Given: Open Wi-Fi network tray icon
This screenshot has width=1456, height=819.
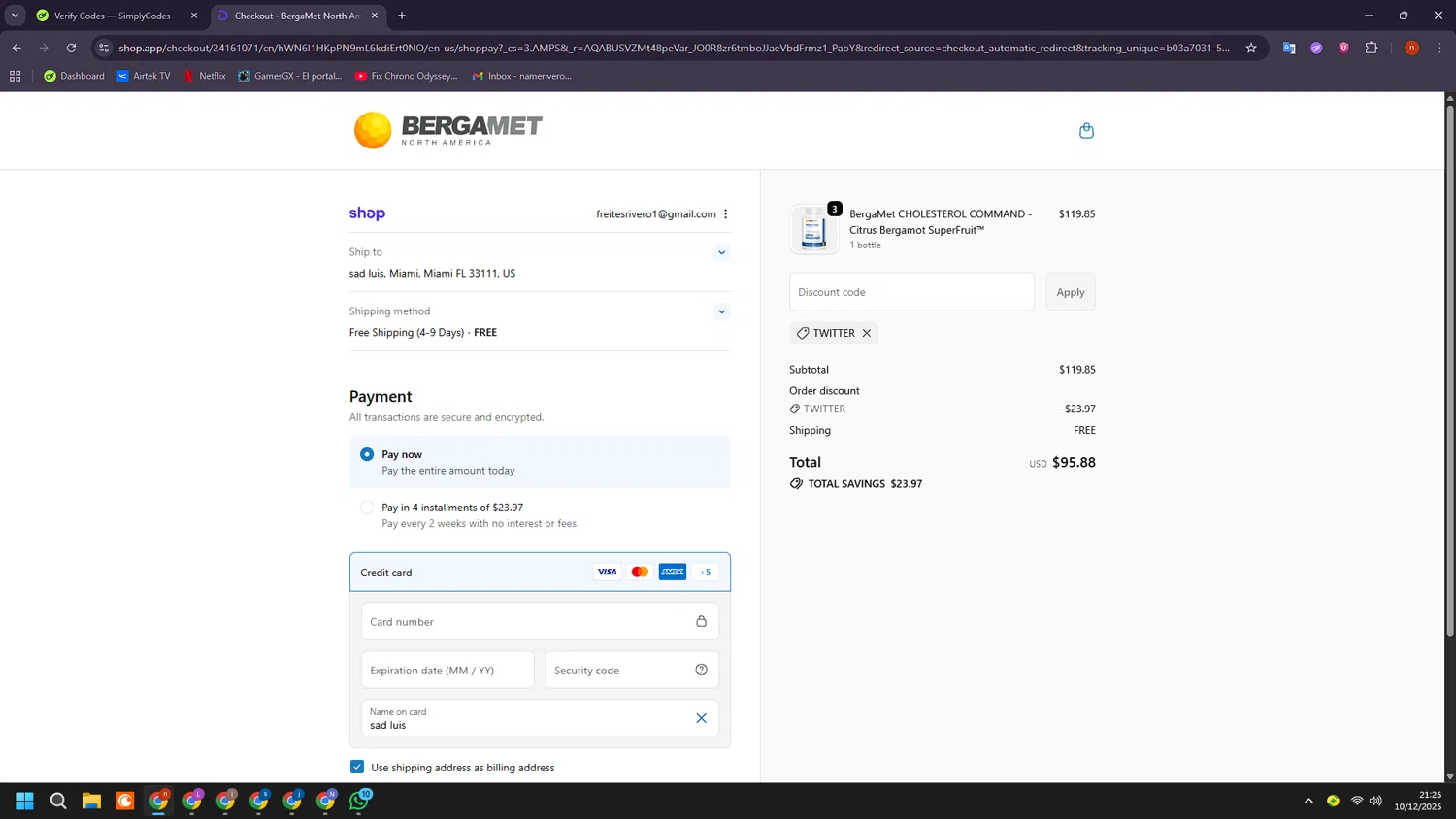Looking at the screenshot, I should tap(1357, 801).
